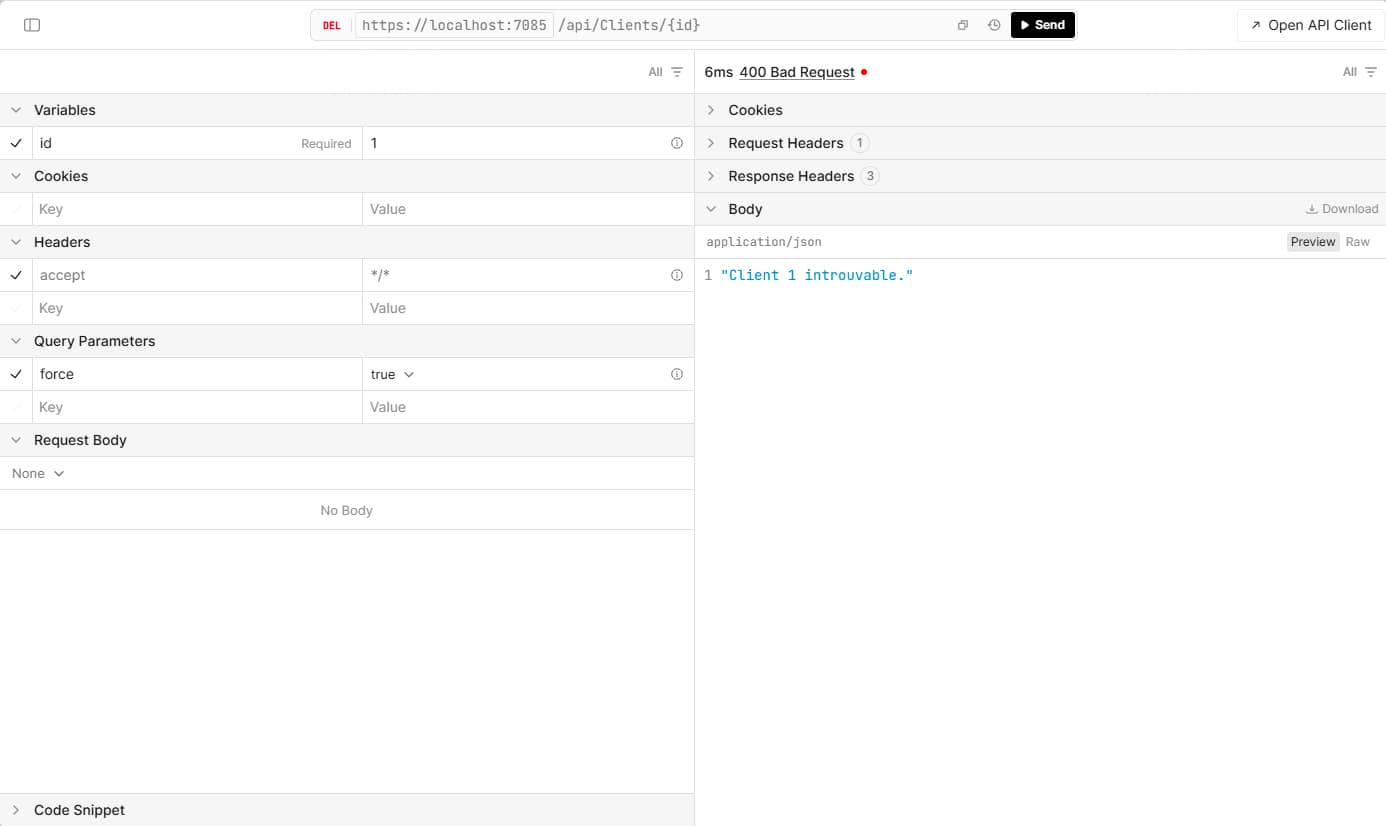This screenshot has width=1386, height=826.
Task: Click the Cookies Key input field
Action: [x=198, y=209]
